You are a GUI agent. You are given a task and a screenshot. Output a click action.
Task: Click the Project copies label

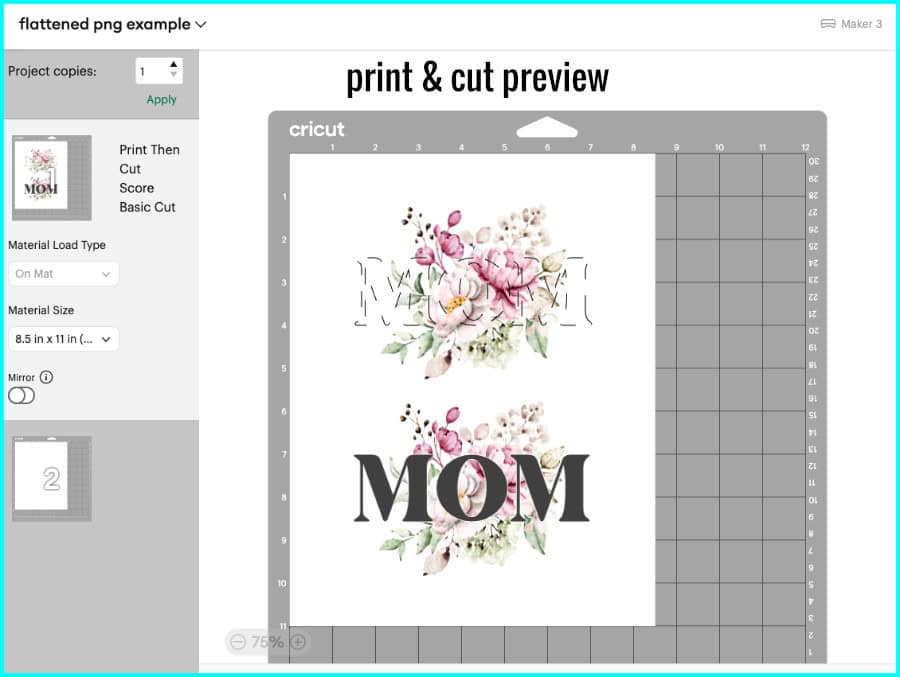(52, 71)
